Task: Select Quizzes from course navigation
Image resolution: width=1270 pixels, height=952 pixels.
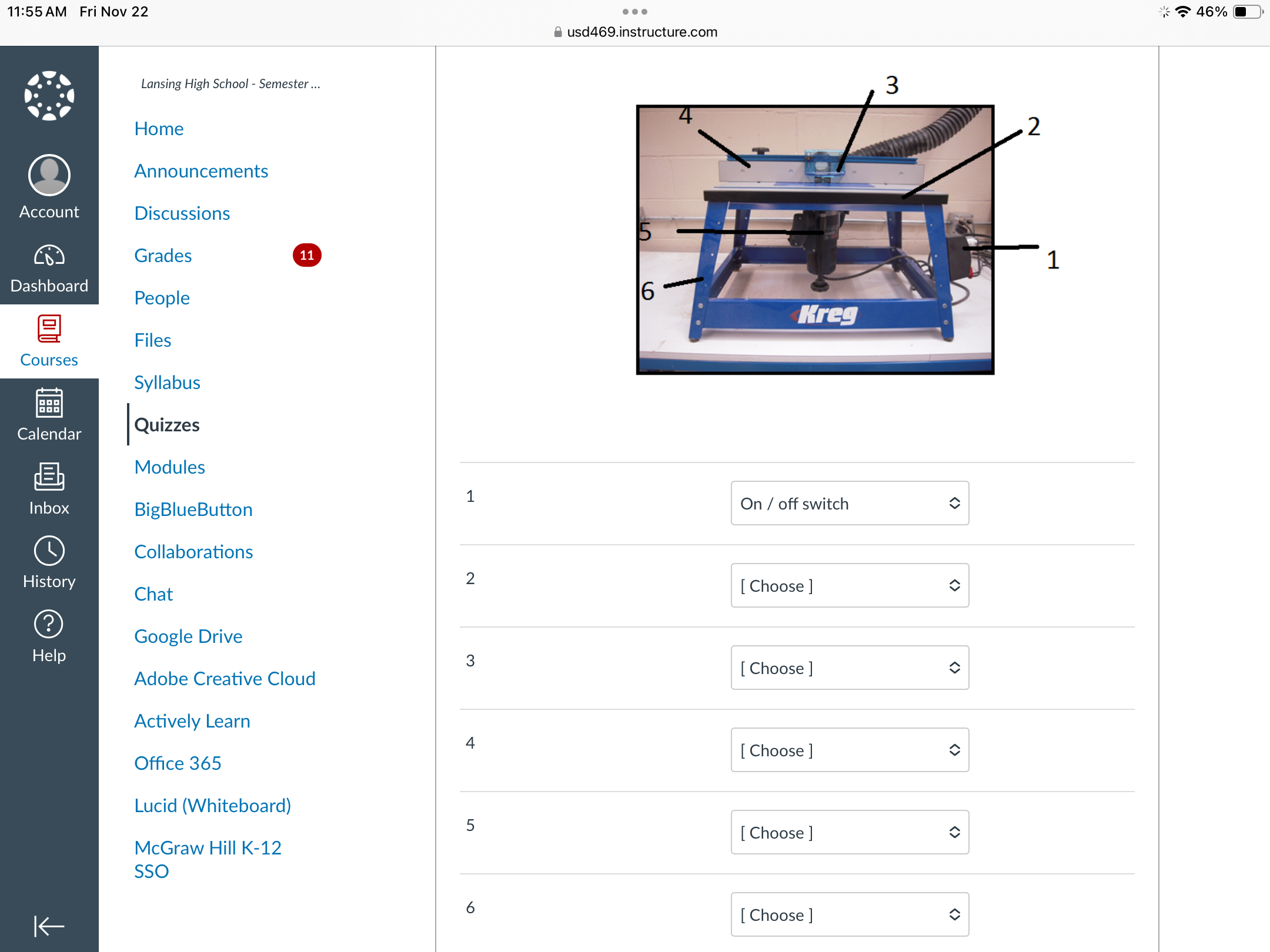Action: pos(167,424)
